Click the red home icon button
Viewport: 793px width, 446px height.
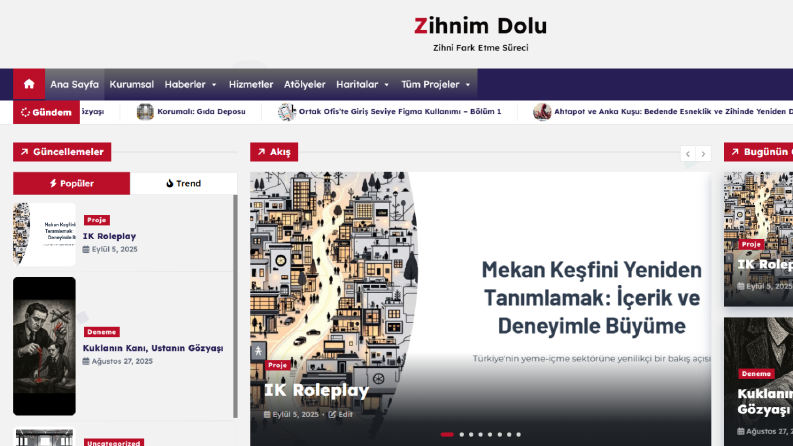tap(29, 84)
